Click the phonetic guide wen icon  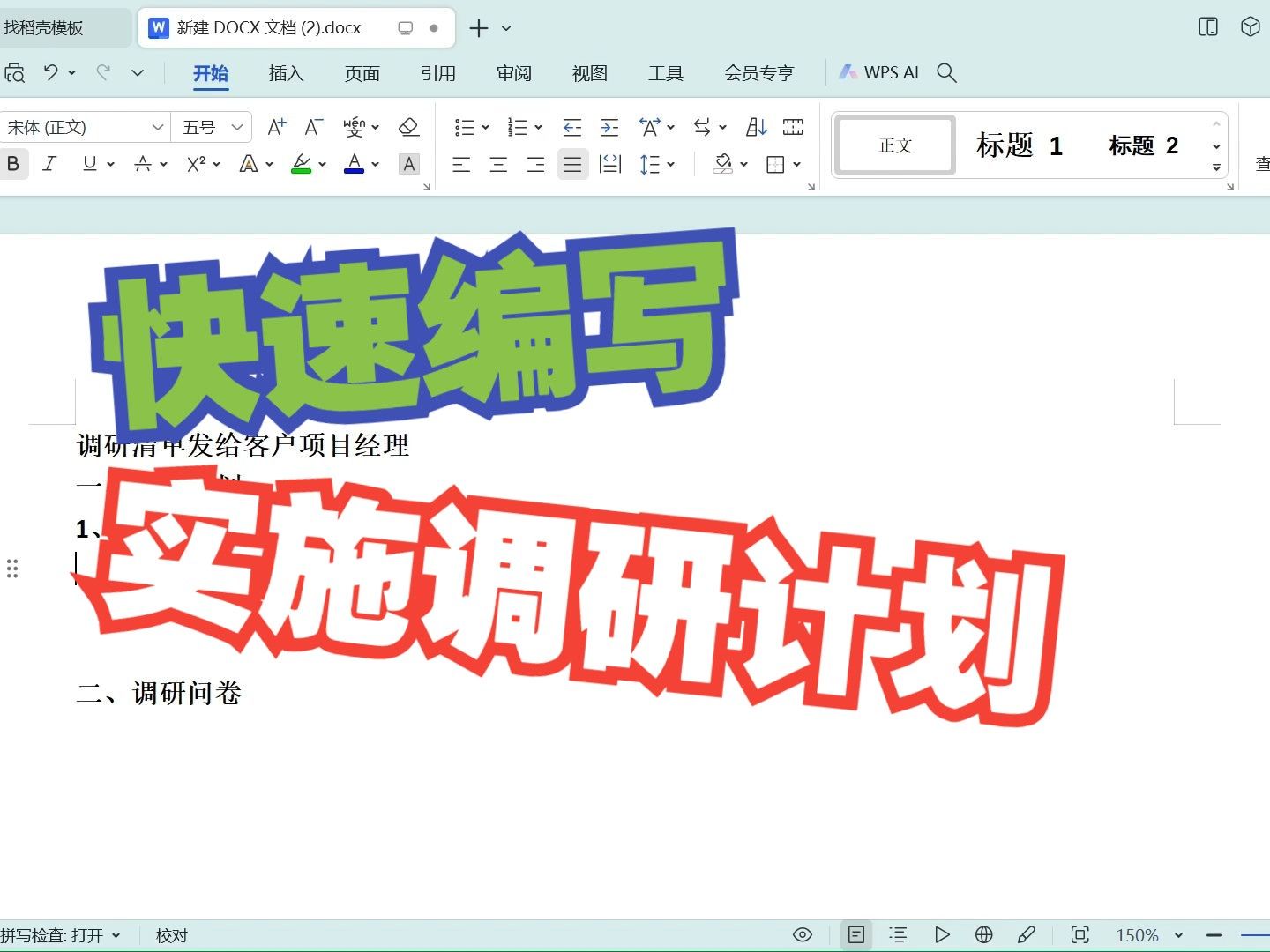coord(354,128)
